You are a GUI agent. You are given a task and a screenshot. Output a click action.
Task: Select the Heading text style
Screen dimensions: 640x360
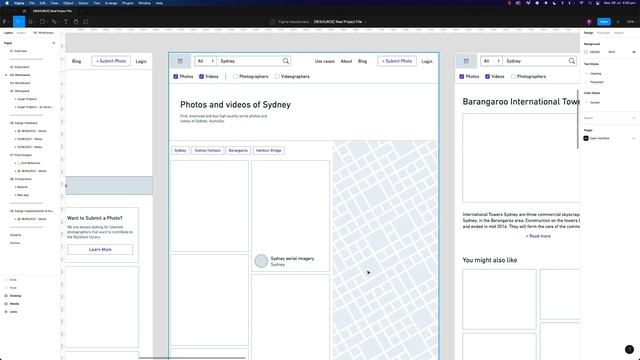[x=595, y=73]
